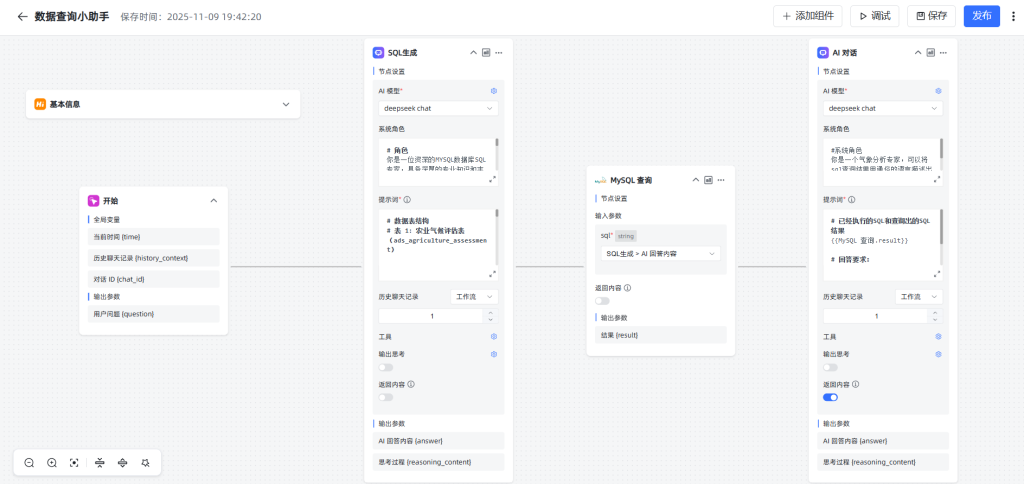
Task: Open the MySQL 查询 node three-dot menu
Action: tap(721, 180)
